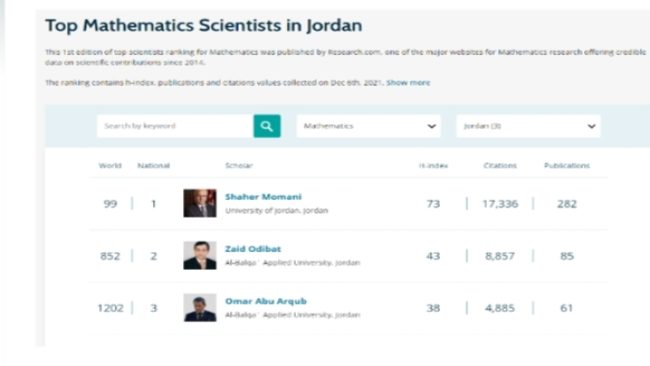This screenshot has height=366, width=650.
Task: Click the Publications column header
Action: click(x=567, y=165)
